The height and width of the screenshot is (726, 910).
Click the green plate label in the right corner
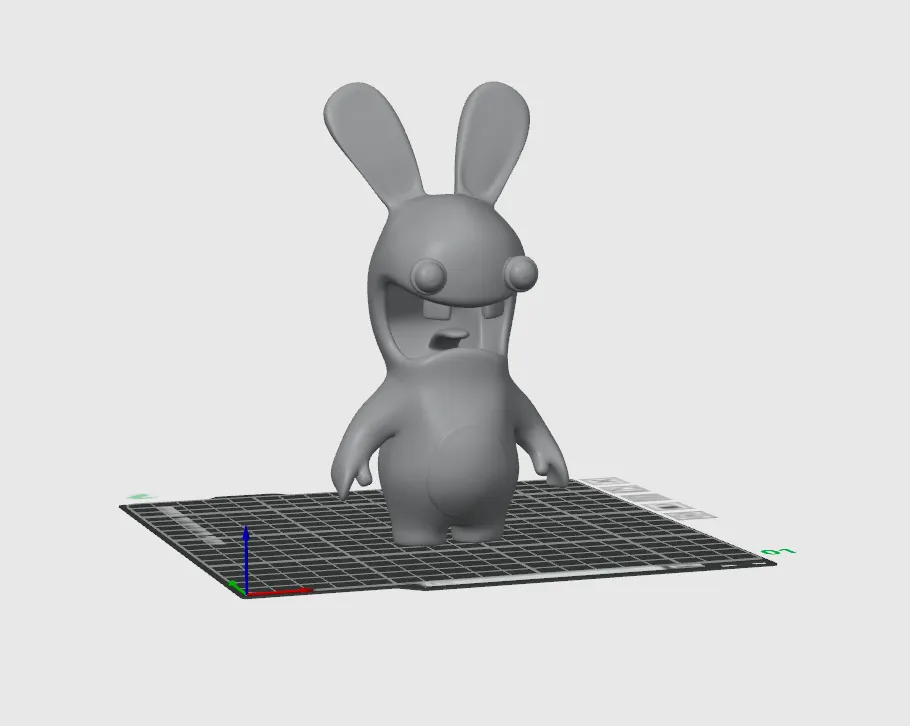[x=776, y=552]
